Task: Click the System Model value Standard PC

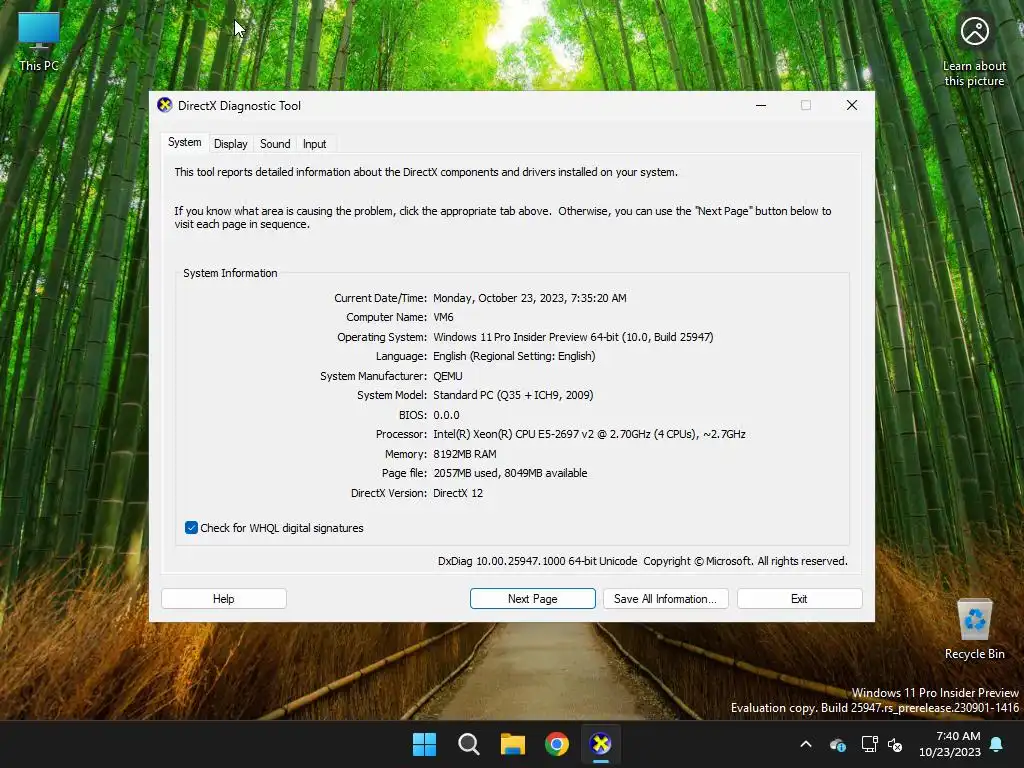Action: [x=513, y=395]
